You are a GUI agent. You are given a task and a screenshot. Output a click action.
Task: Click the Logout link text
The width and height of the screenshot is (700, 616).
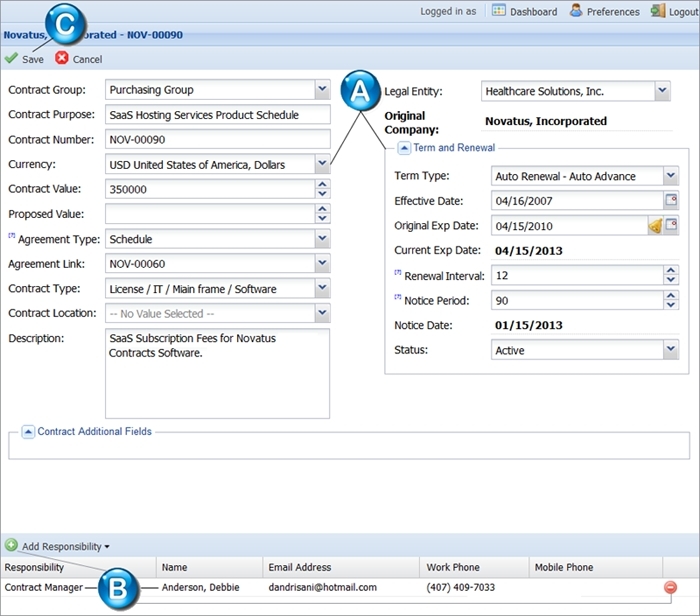683,12
